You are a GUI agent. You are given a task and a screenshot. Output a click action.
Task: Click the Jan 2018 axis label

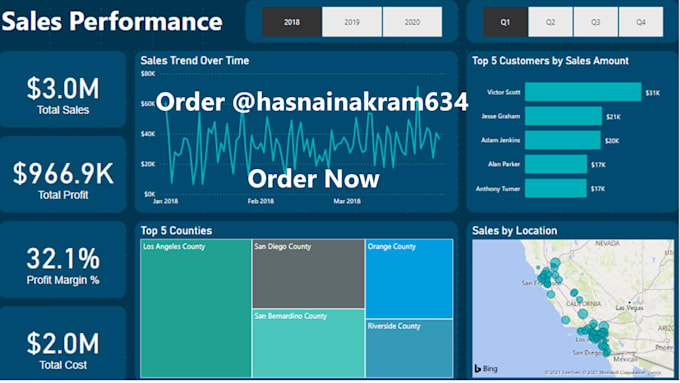pyautogui.click(x=165, y=201)
